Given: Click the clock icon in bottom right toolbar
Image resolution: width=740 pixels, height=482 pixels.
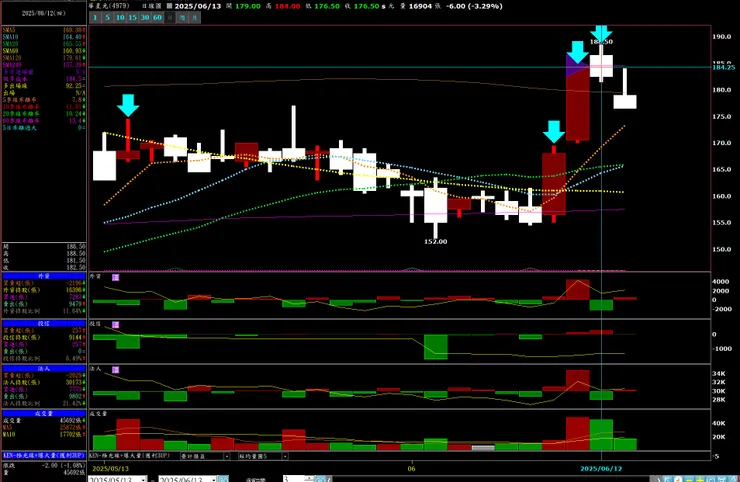Looking at the screenshot, I should tap(678, 479).
